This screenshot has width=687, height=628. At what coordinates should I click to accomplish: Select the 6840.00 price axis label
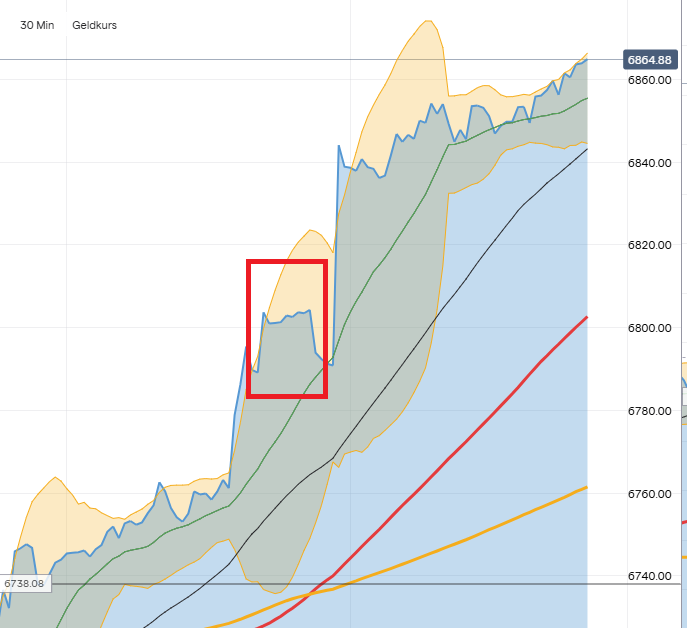point(649,163)
